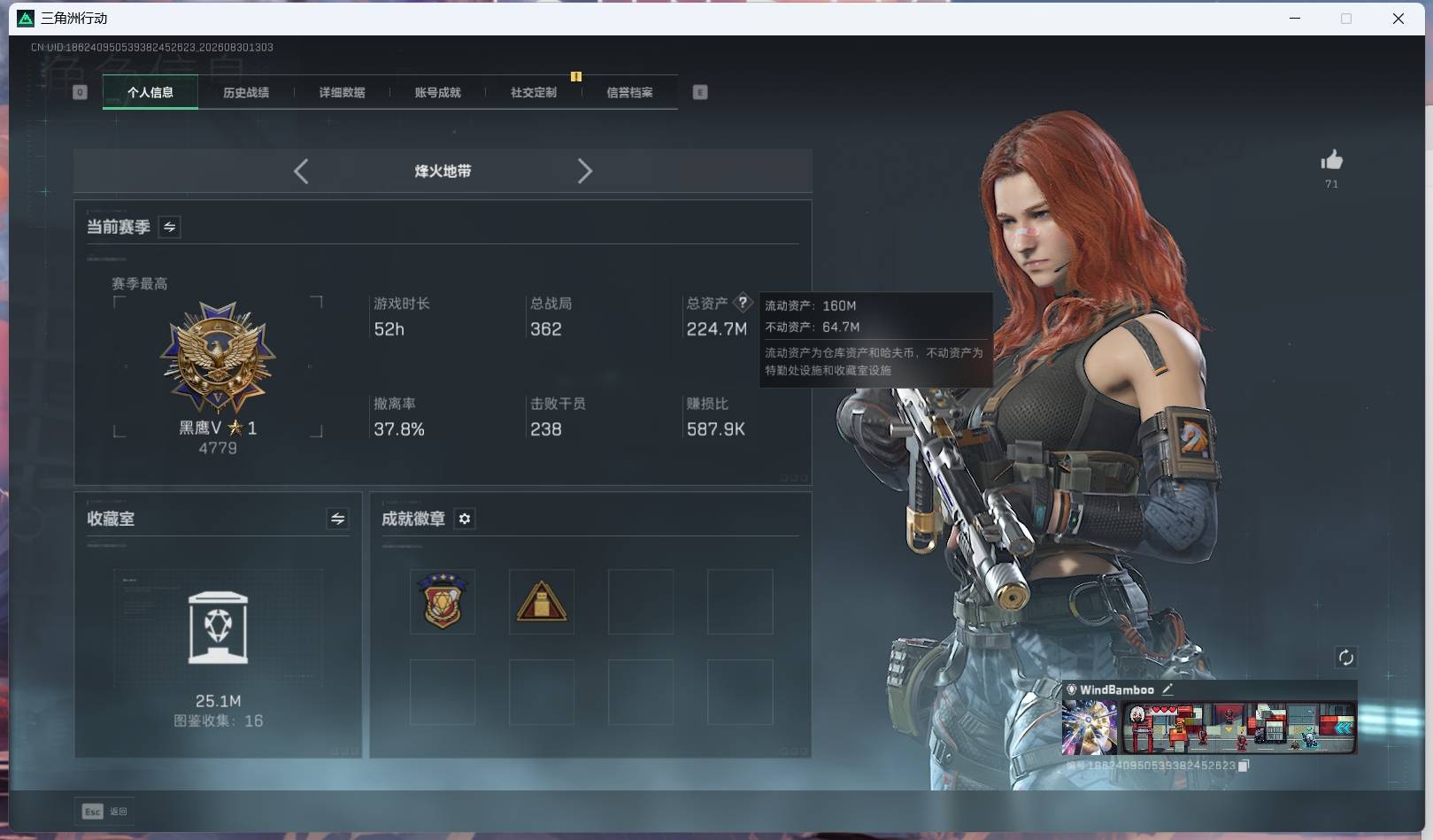Click the 总资产 question mark help icon
The height and width of the screenshot is (840, 1433).
click(x=743, y=302)
